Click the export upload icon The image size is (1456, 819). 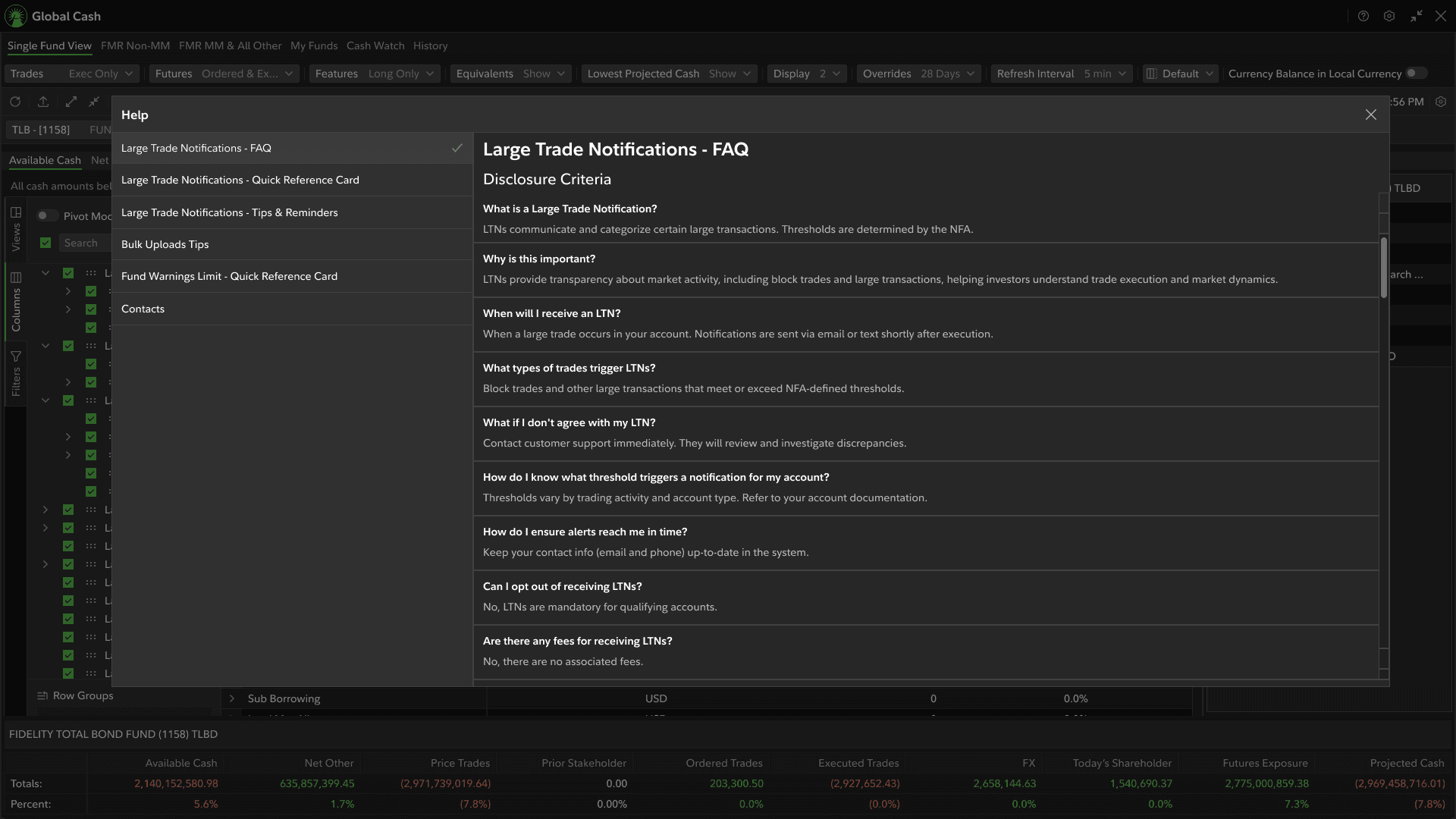coord(43,102)
